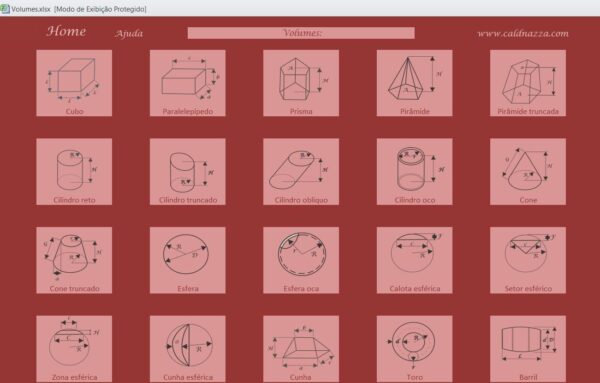Select the Paralelepípedo shape tile
Image resolution: width=600 pixels, height=383 pixels.
tap(188, 83)
